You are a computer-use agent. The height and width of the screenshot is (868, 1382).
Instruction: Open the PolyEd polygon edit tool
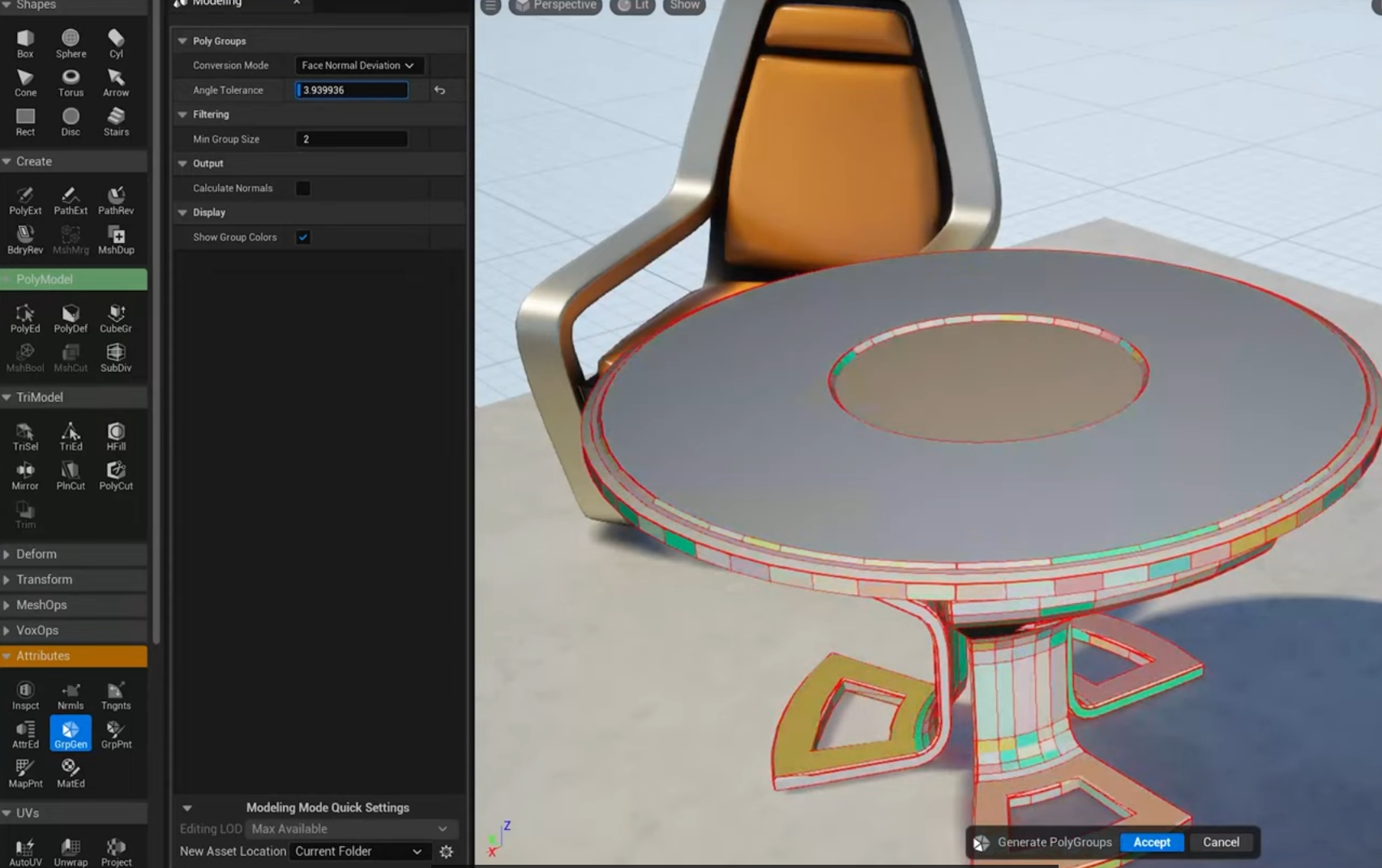click(25, 318)
